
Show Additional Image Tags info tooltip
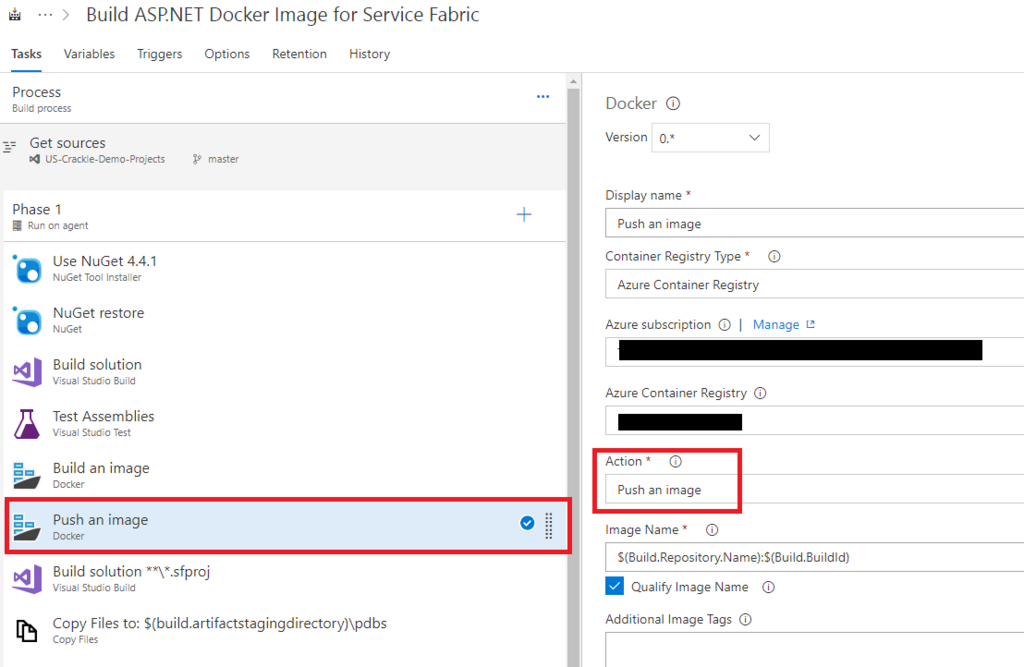click(745, 620)
